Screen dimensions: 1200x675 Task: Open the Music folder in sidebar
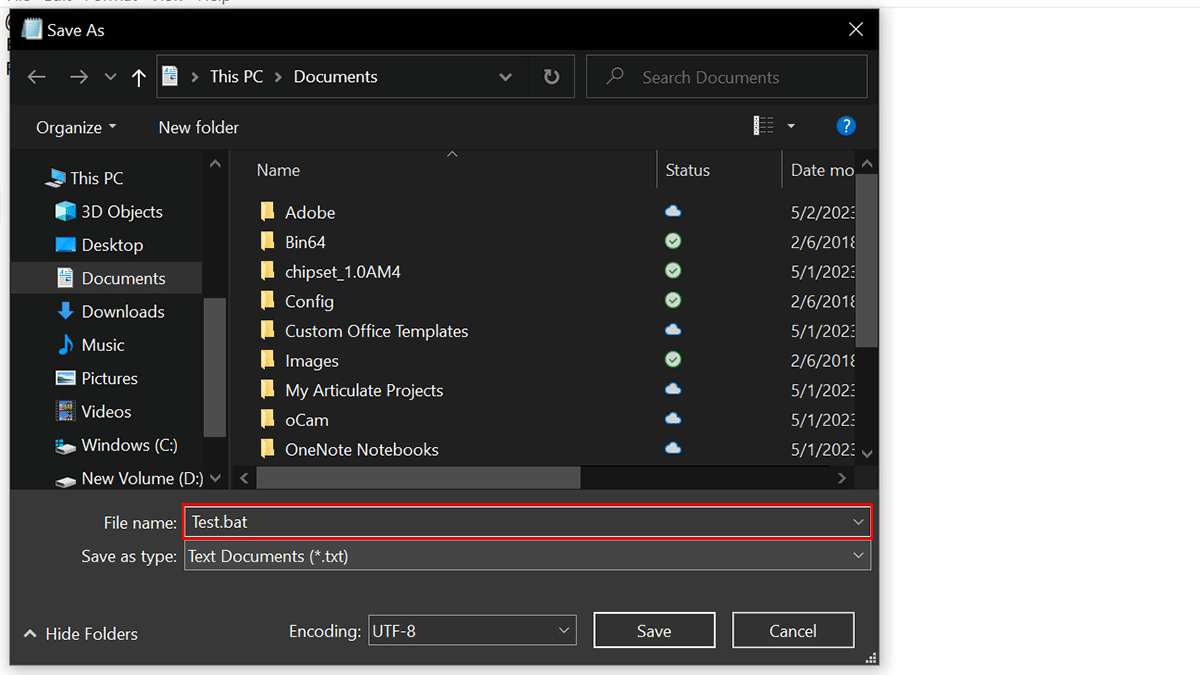pos(102,345)
